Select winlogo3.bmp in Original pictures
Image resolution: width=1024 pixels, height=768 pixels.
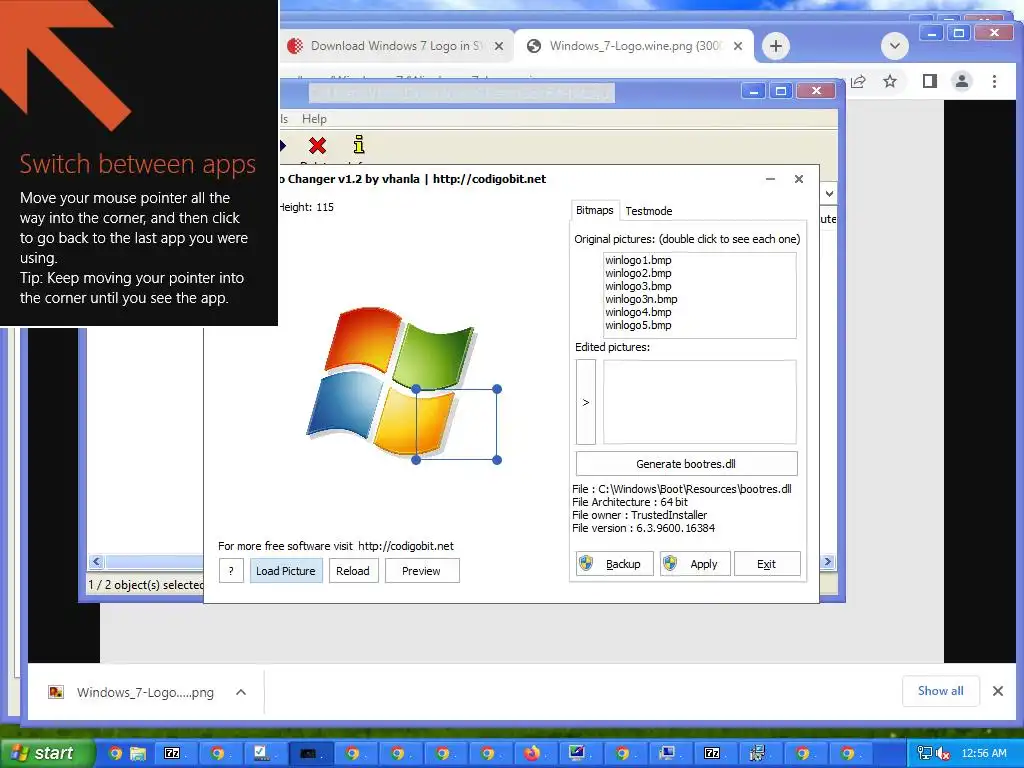coord(638,286)
